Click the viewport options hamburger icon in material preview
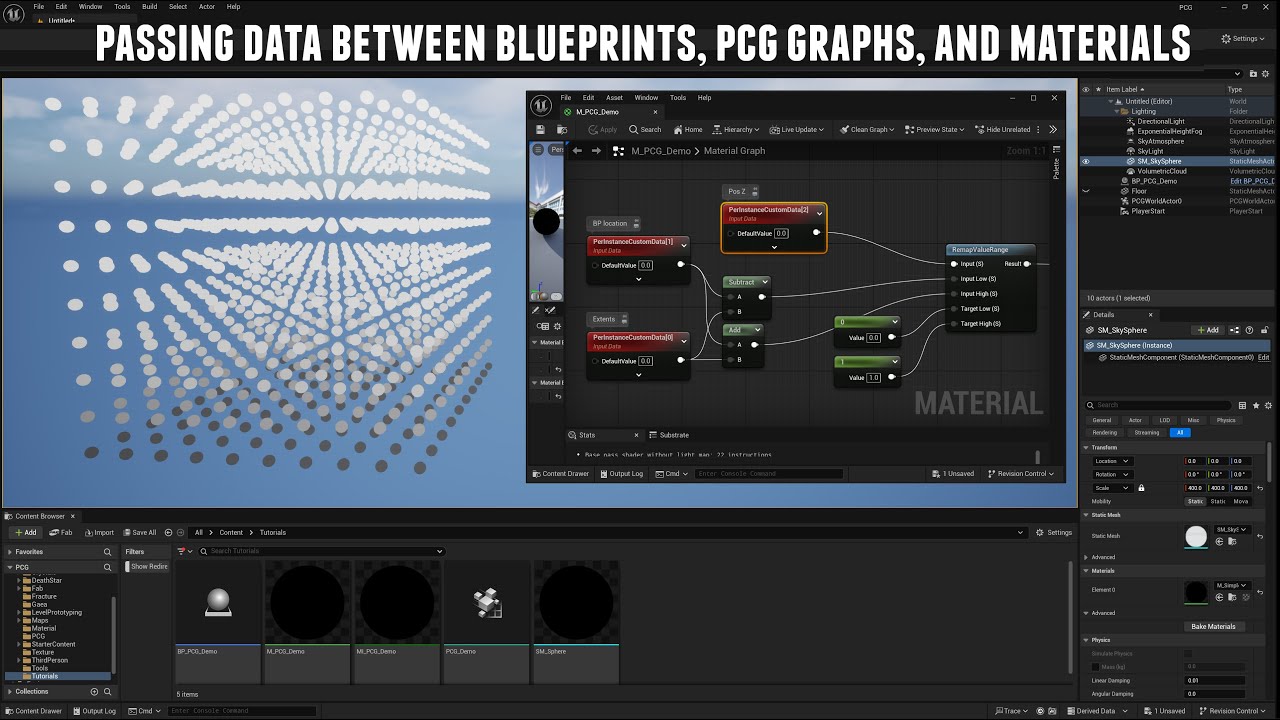The image size is (1280, 720). click(x=538, y=150)
